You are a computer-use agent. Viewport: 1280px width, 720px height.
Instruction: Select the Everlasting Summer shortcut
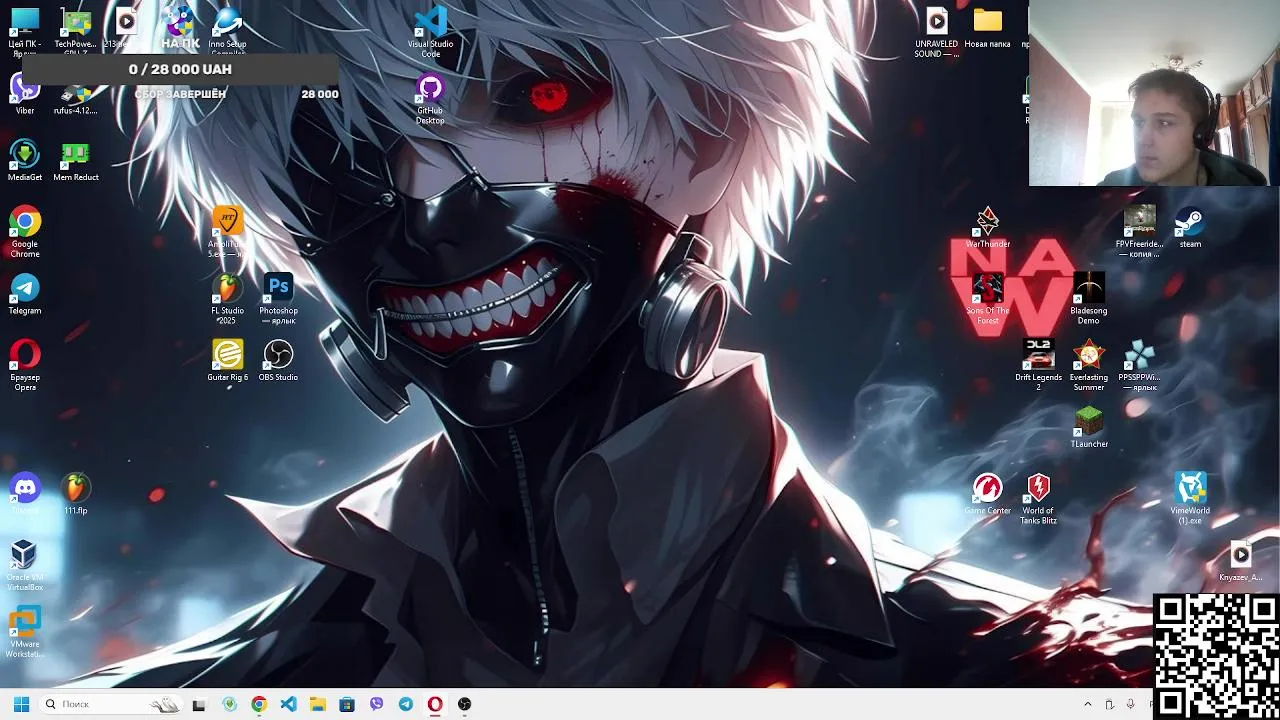(x=1088, y=364)
